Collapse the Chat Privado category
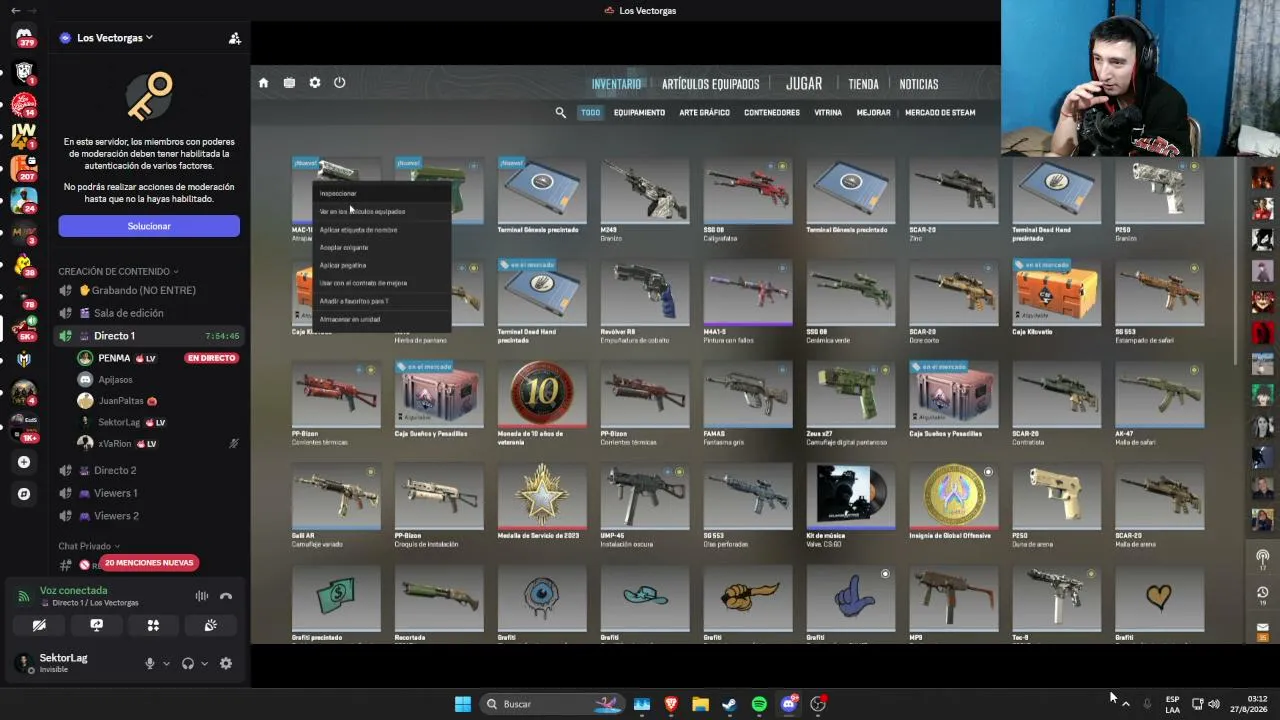 point(89,546)
